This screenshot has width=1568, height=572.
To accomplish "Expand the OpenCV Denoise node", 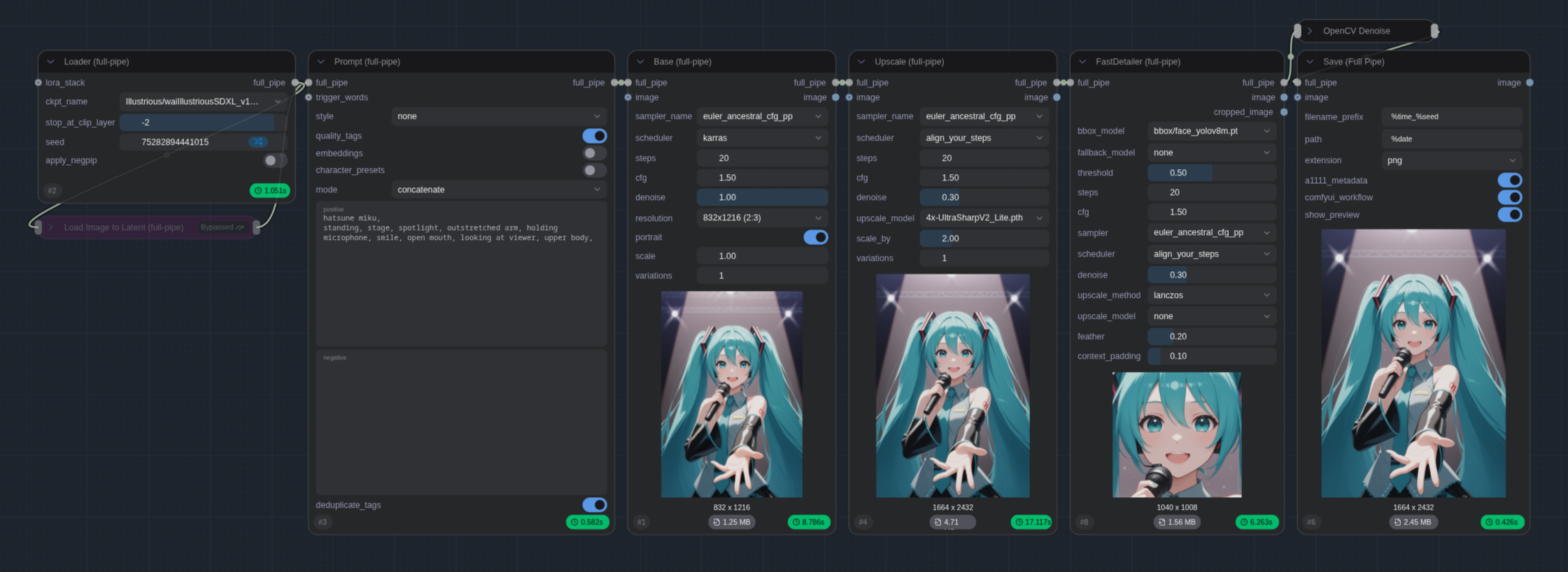I will pos(1310,31).
